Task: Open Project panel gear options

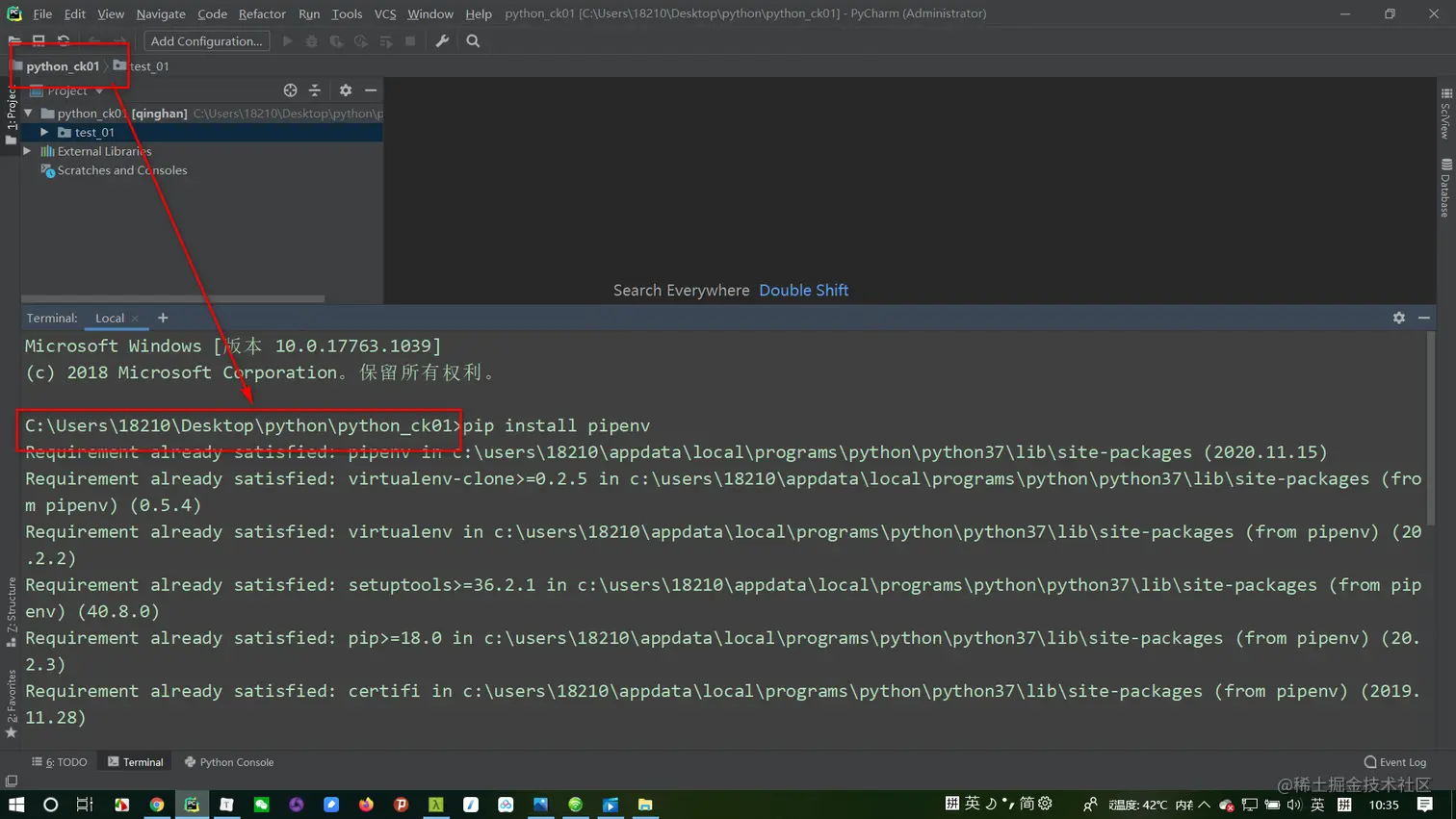Action: coord(346,90)
